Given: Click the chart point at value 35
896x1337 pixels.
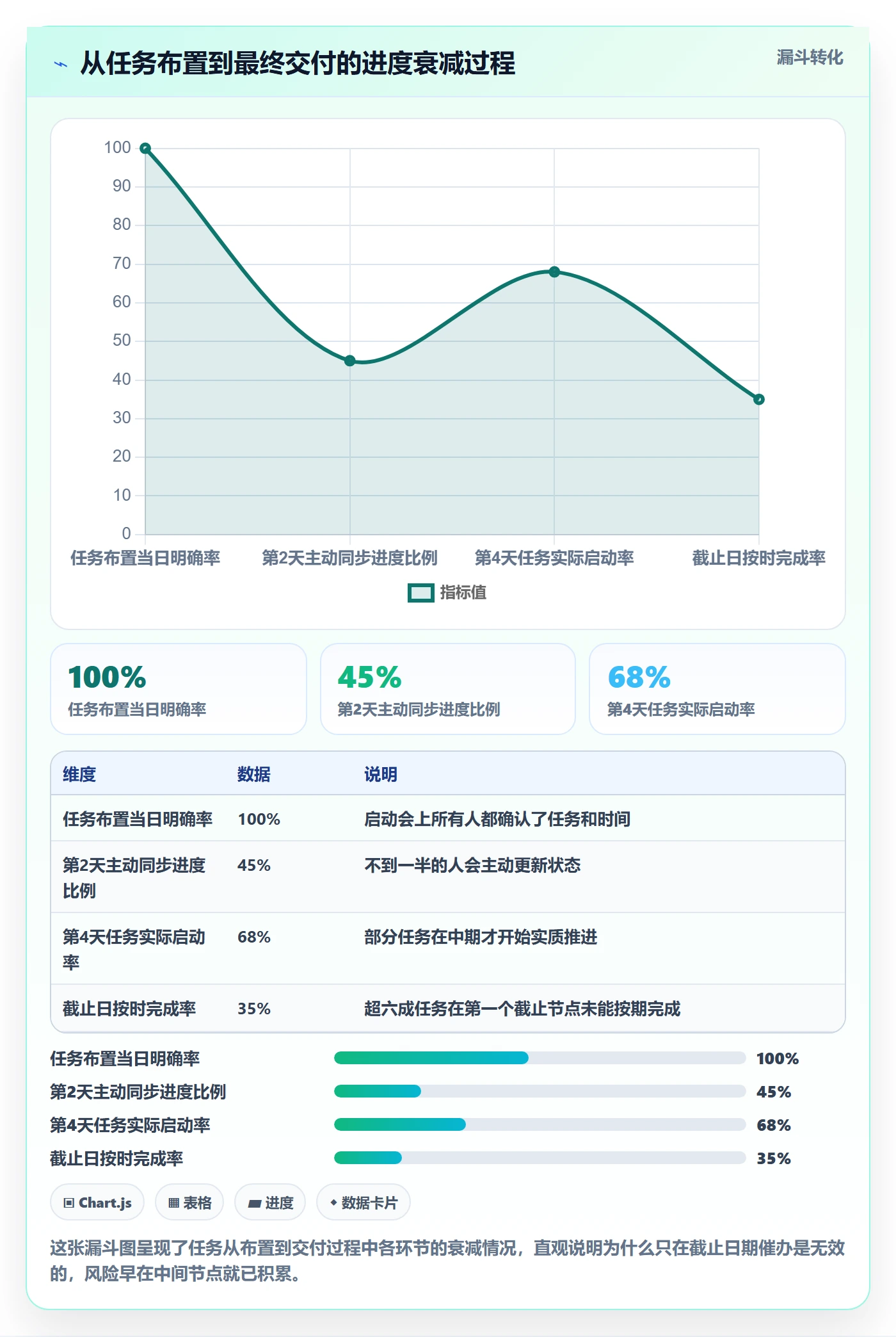Looking at the screenshot, I should (x=759, y=400).
